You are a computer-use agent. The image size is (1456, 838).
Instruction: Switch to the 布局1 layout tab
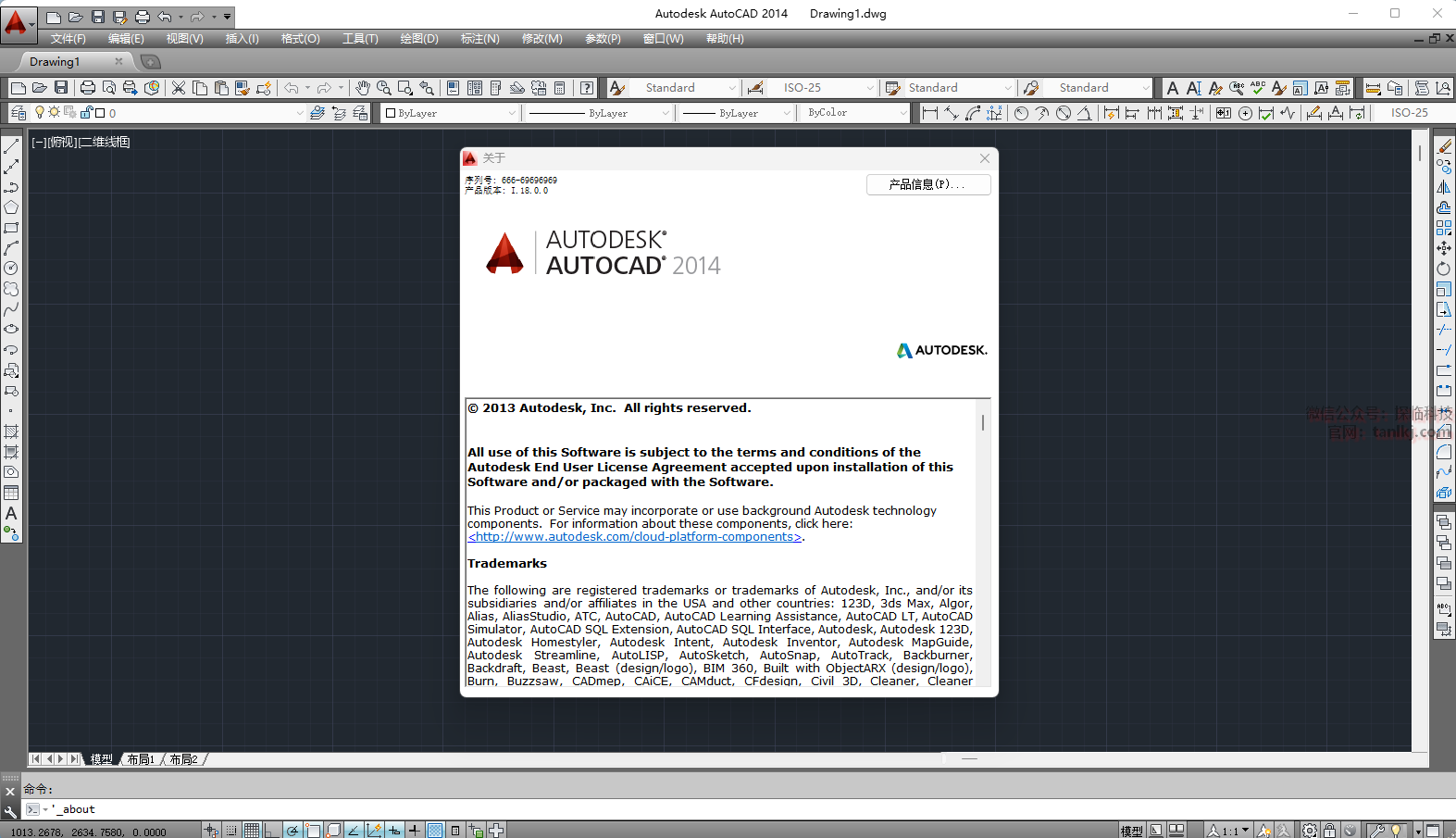[x=141, y=759]
